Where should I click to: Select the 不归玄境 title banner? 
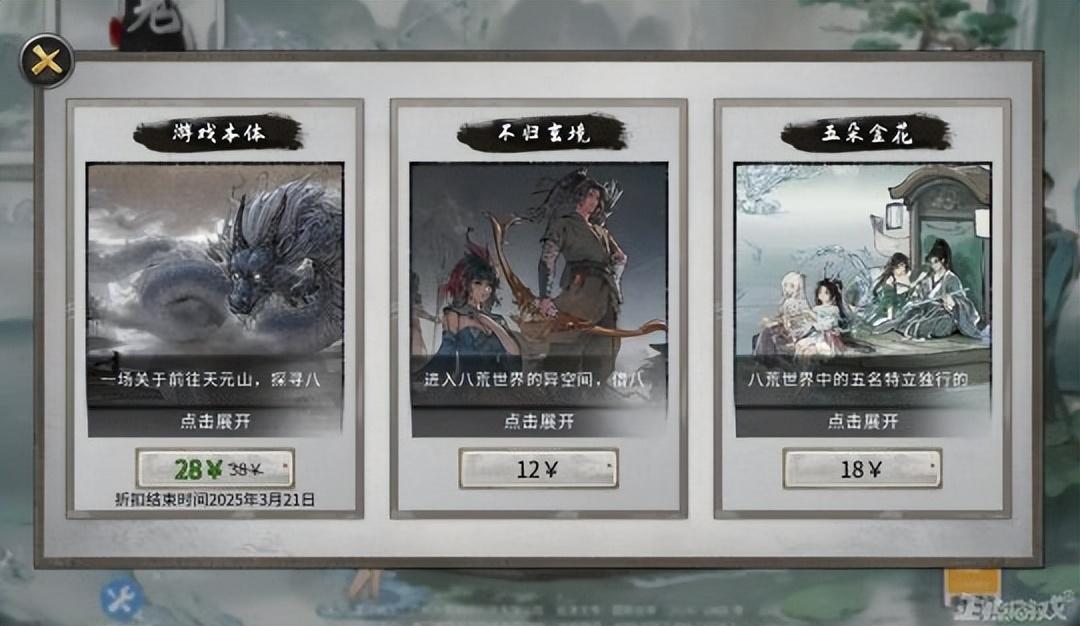click(x=542, y=132)
